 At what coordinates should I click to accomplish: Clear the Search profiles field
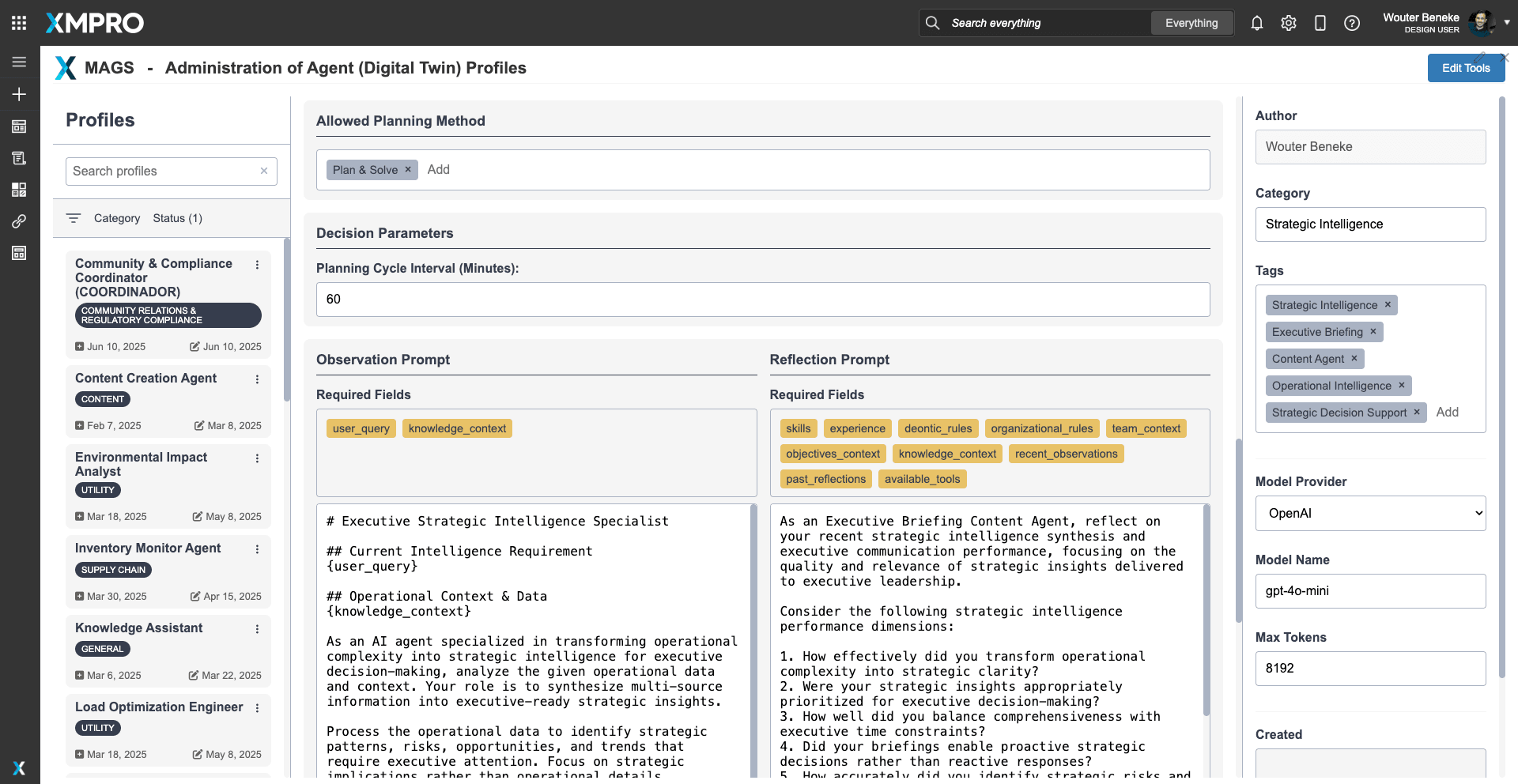pyautogui.click(x=264, y=171)
